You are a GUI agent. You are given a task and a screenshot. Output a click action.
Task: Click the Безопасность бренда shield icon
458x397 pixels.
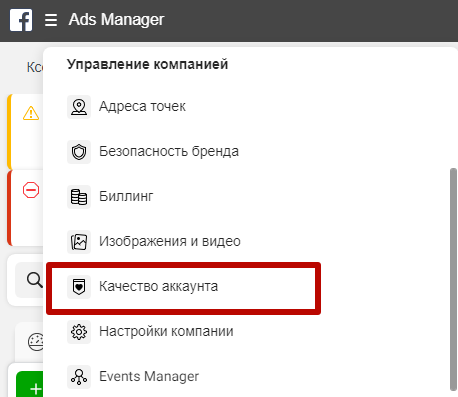[79, 152]
